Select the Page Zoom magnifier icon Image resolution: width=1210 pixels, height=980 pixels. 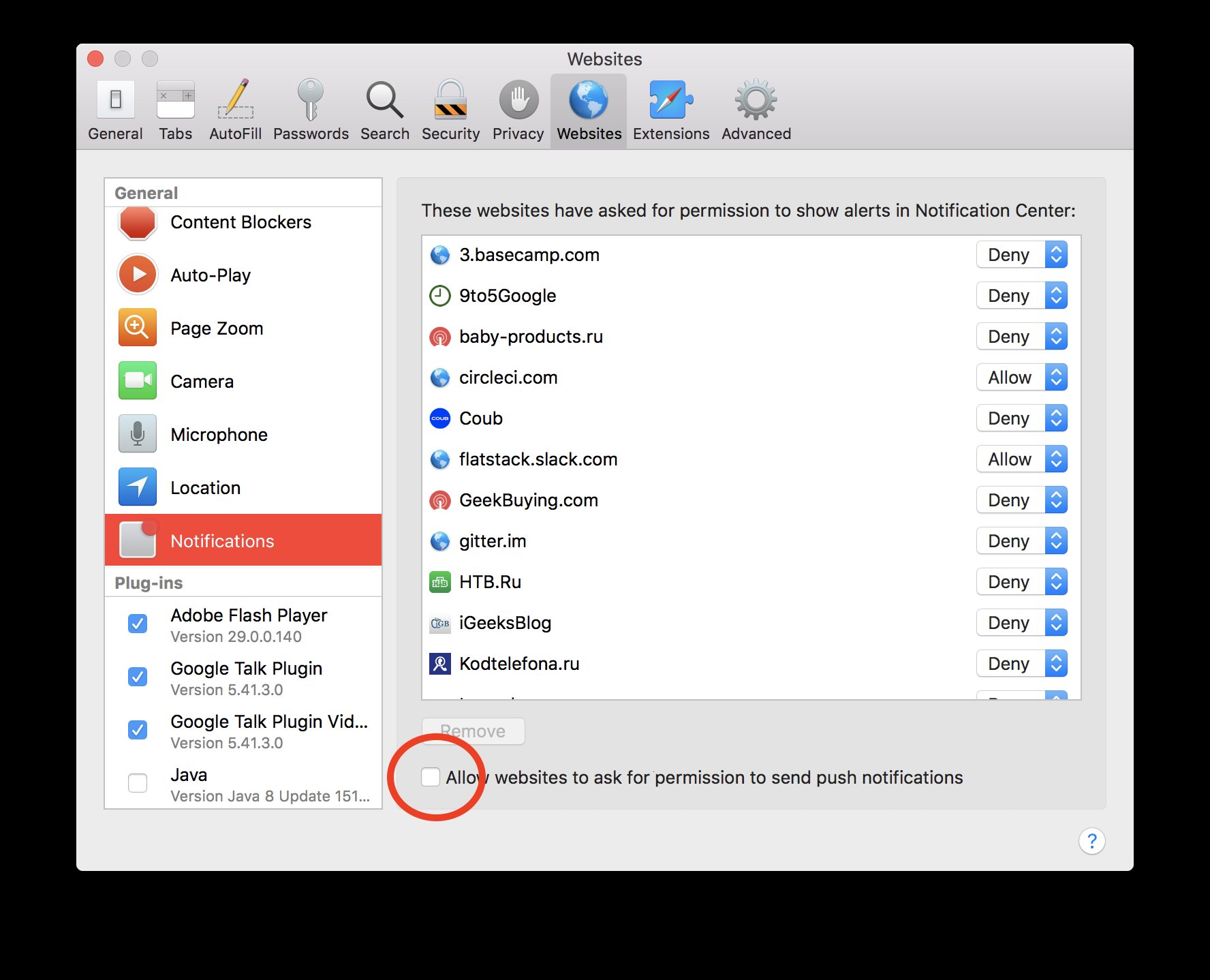tap(138, 327)
